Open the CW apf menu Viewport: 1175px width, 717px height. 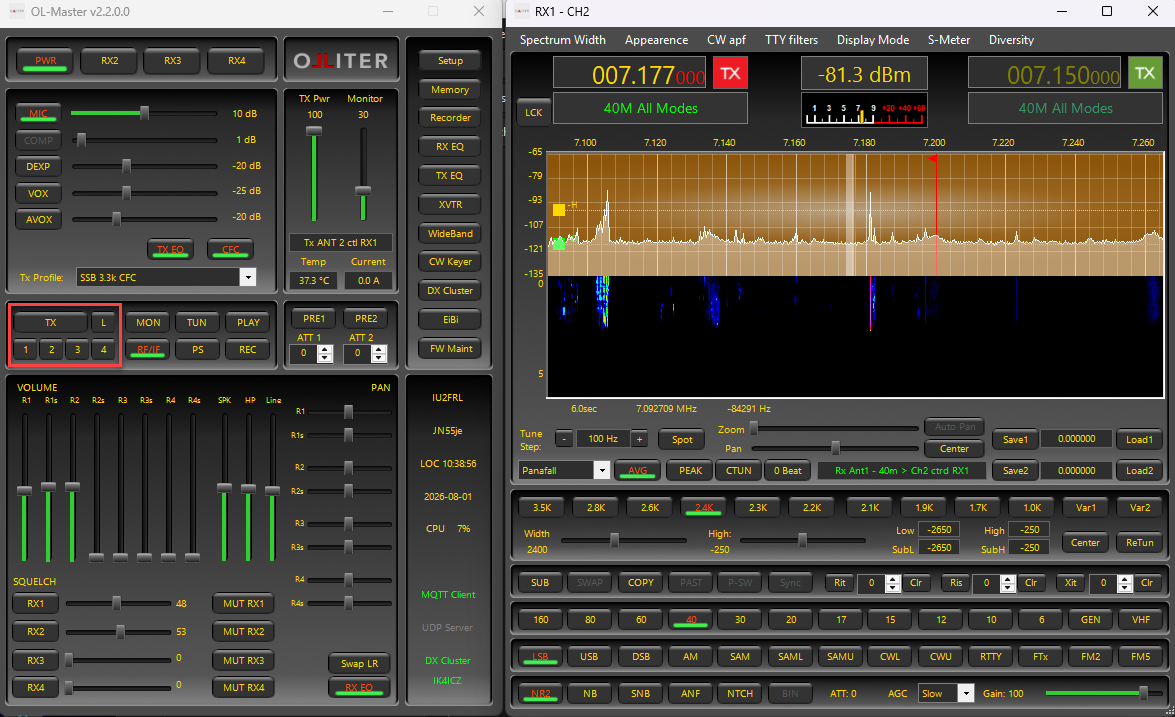pyautogui.click(x=726, y=40)
